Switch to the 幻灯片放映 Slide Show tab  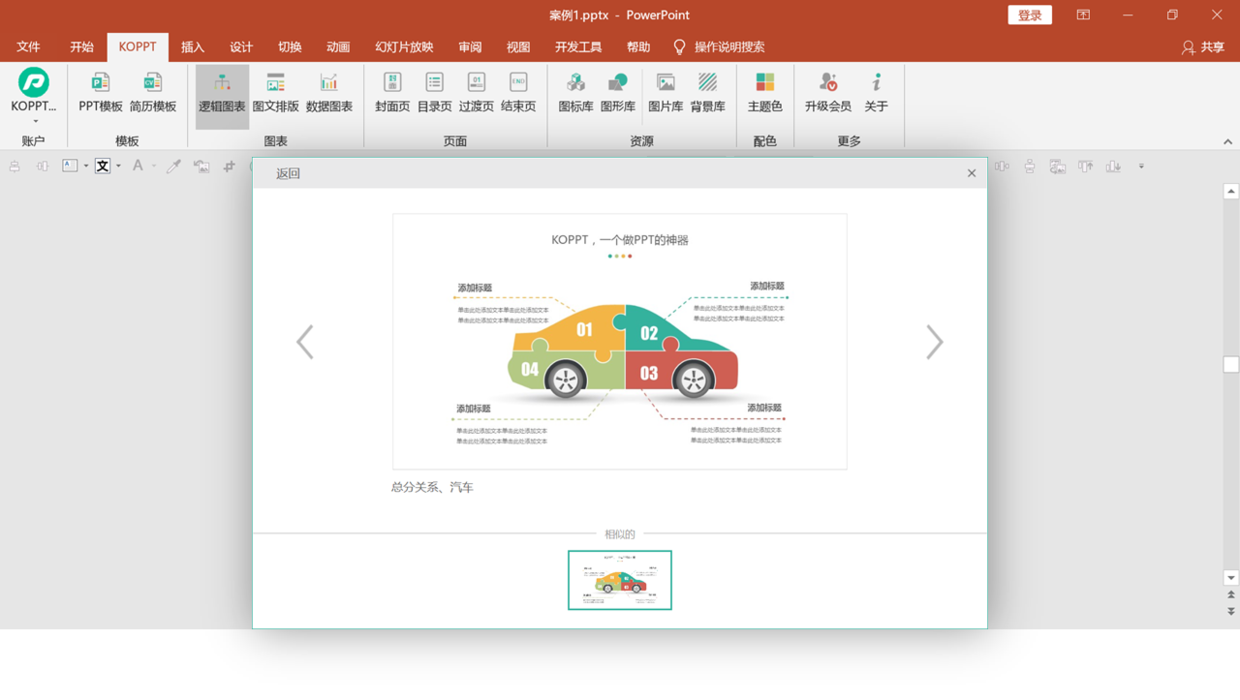click(404, 47)
